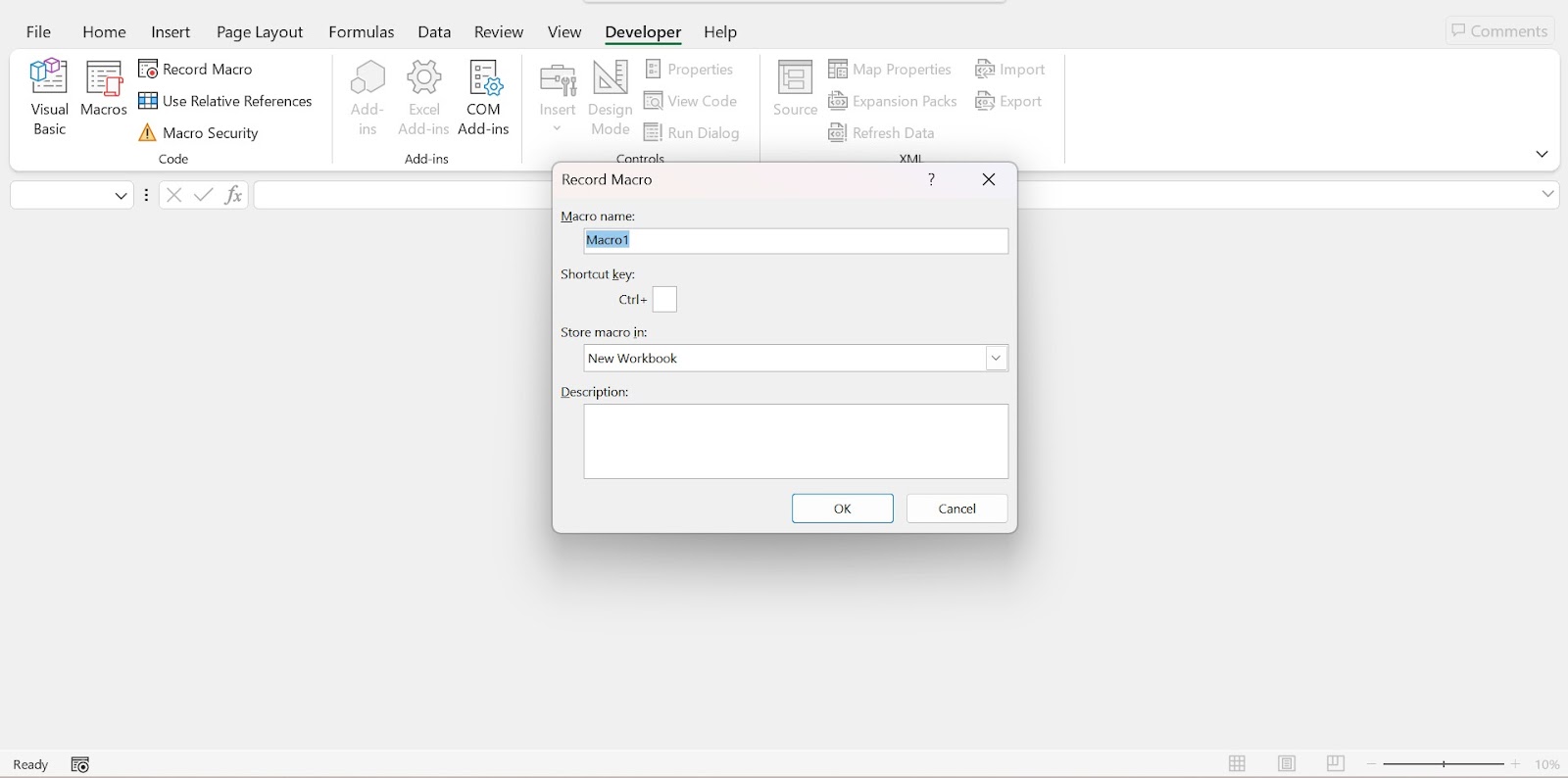Click the XML Export button
Image resolution: width=1568 pixels, height=778 pixels.
tap(1008, 101)
